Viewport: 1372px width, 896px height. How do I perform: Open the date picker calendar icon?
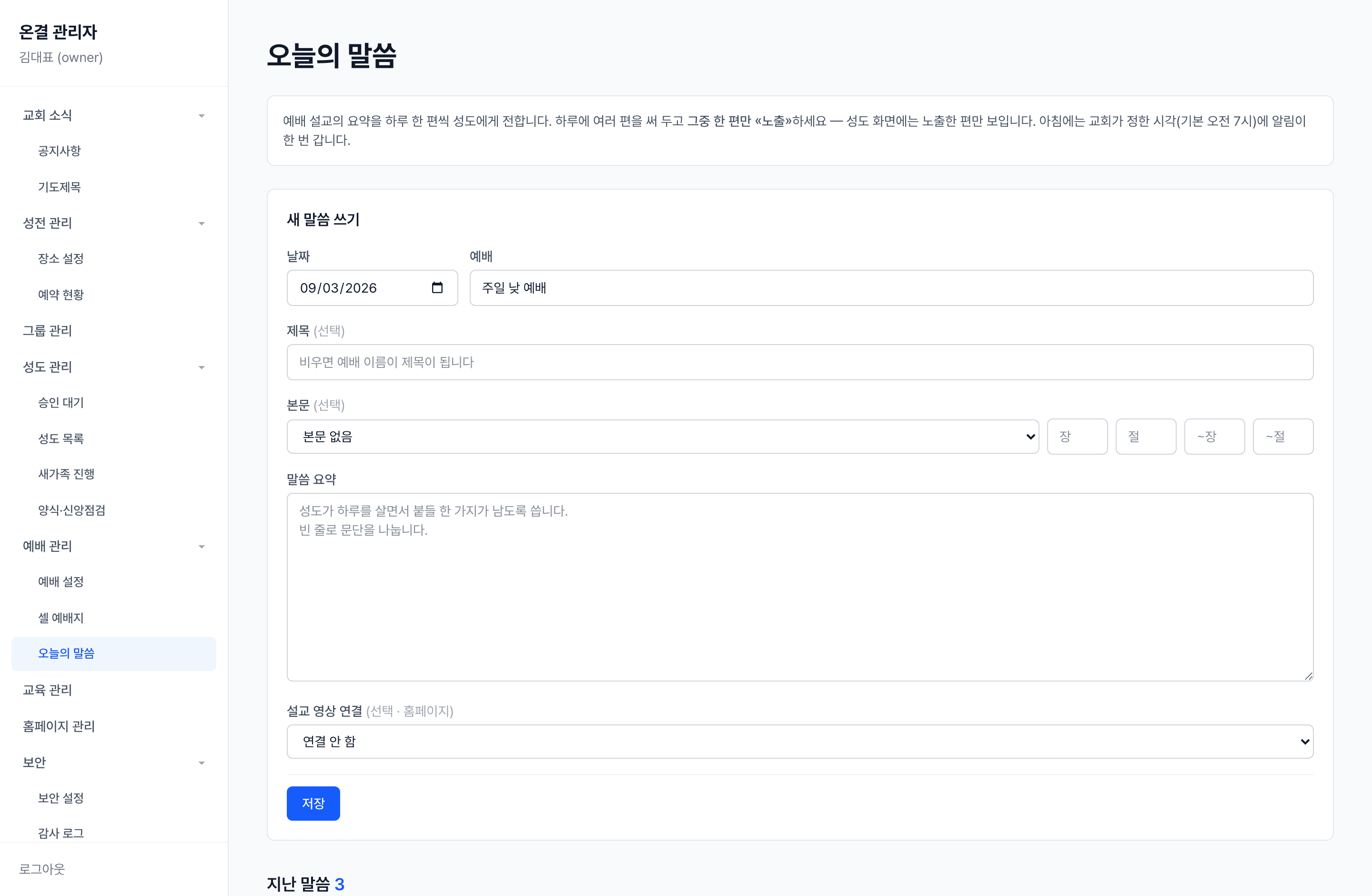[x=437, y=287]
